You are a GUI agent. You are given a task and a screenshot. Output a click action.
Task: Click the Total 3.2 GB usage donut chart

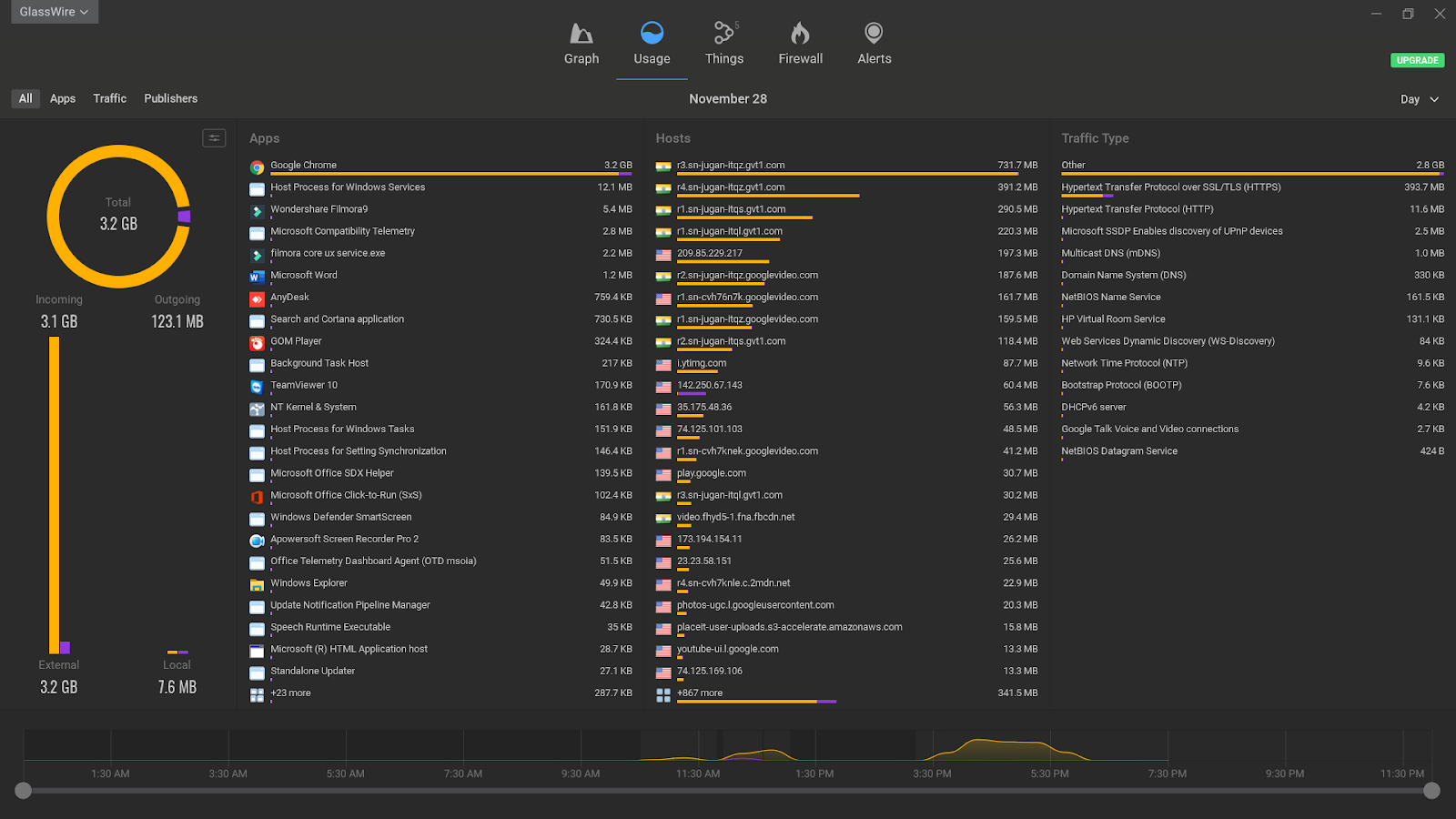[x=118, y=217]
